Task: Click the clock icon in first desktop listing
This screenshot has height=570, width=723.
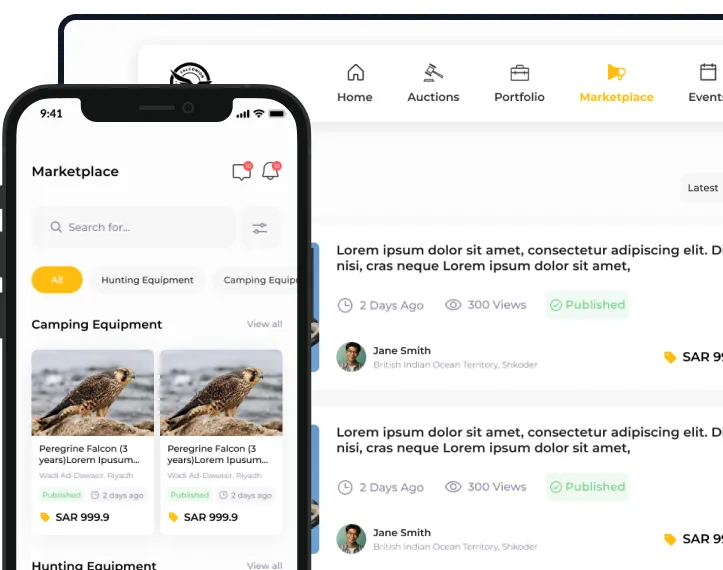Action: (345, 305)
